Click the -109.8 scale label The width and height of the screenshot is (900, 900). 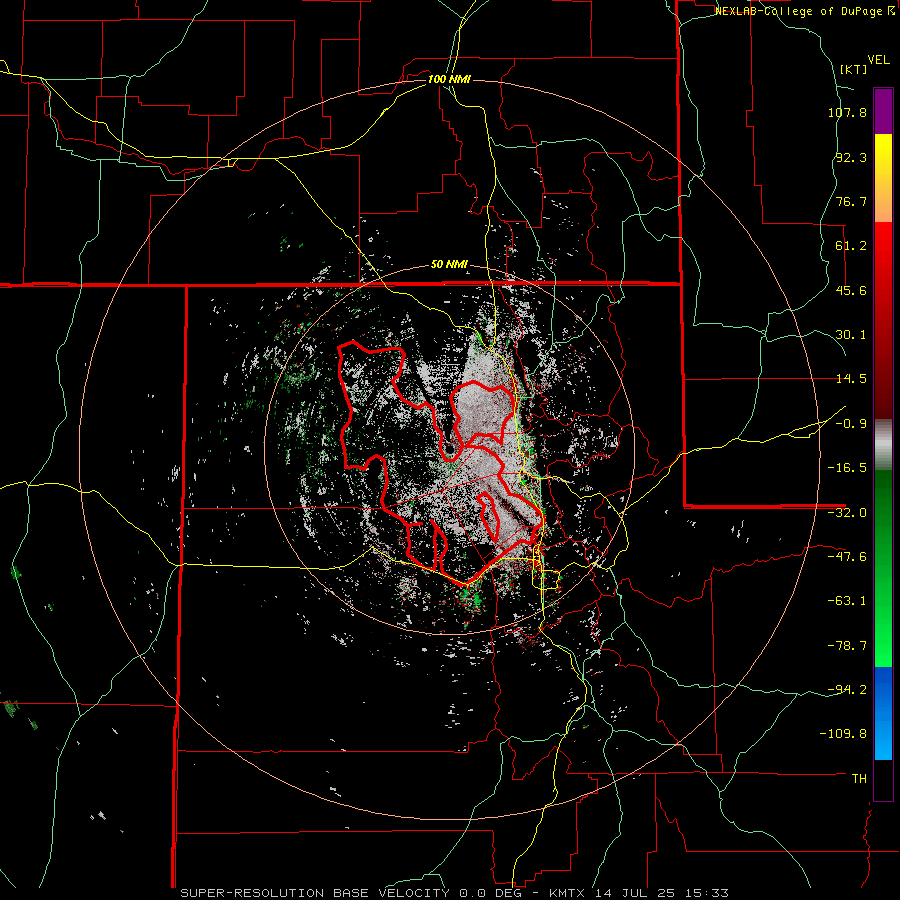click(843, 734)
